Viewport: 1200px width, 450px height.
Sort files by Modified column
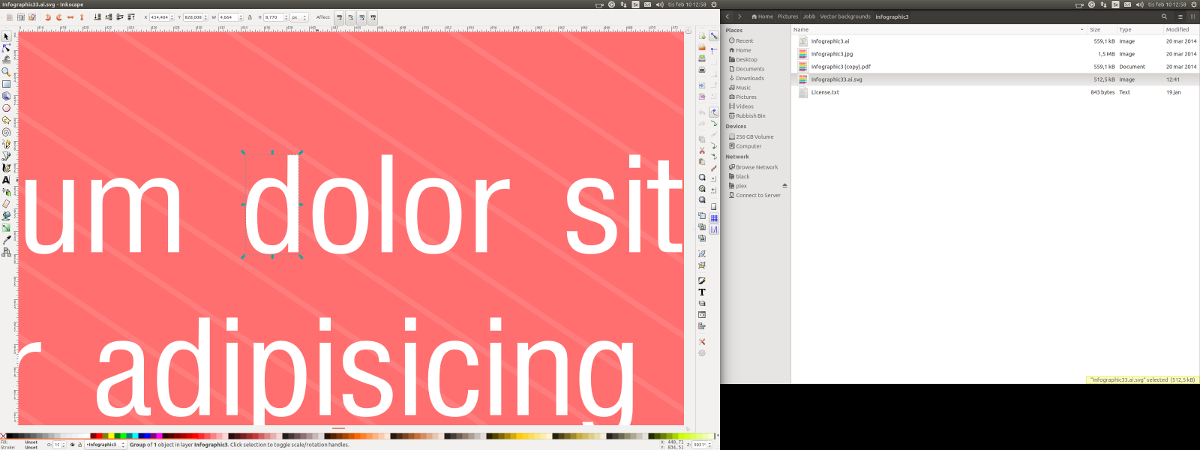(1177, 30)
